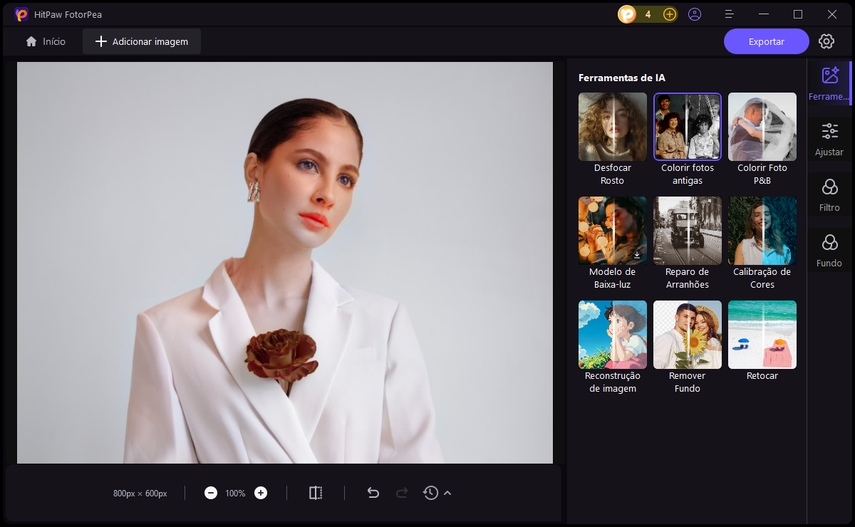The width and height of the screenshot is (855, 527).
Task: Choose the Reparo de Arranhões tool
Action: point(687,231)
